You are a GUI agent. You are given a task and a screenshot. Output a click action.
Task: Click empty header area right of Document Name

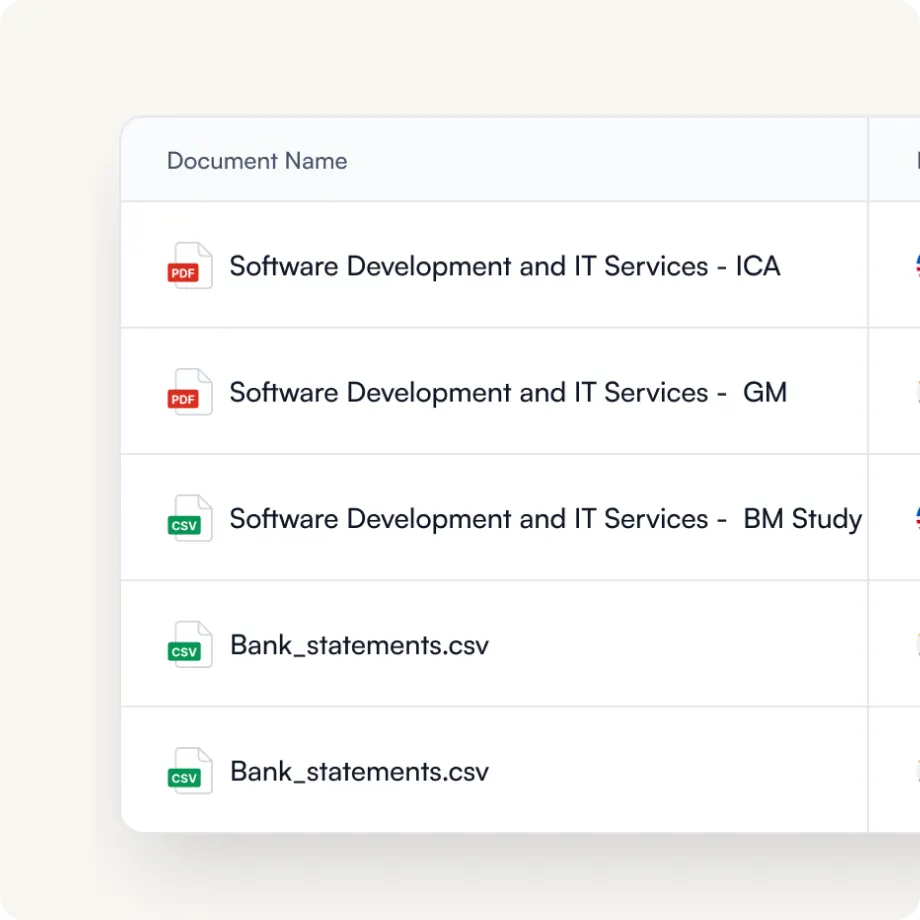600,161
